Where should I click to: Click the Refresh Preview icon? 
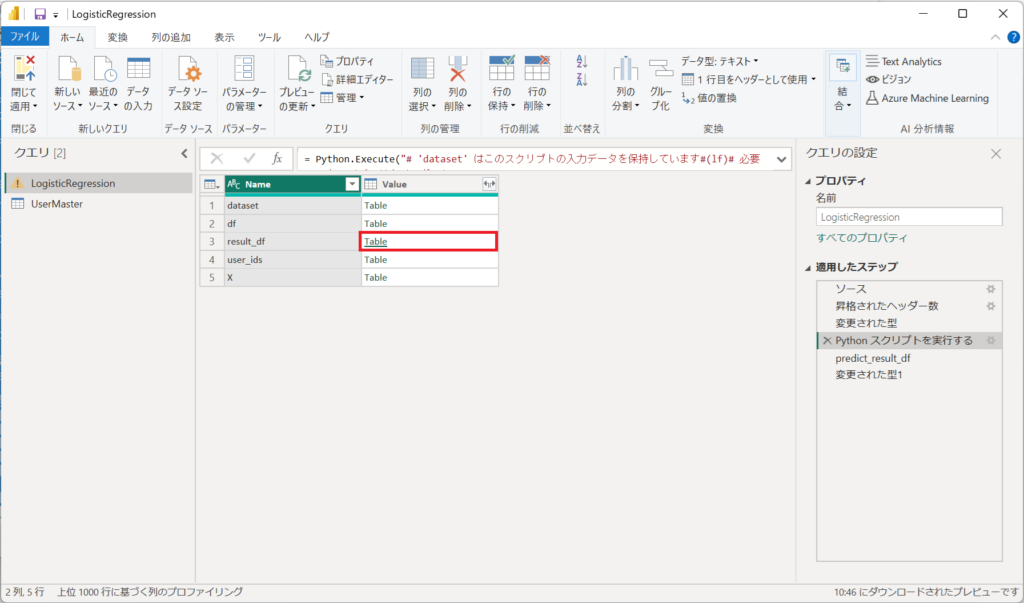(x=298, y=69)
